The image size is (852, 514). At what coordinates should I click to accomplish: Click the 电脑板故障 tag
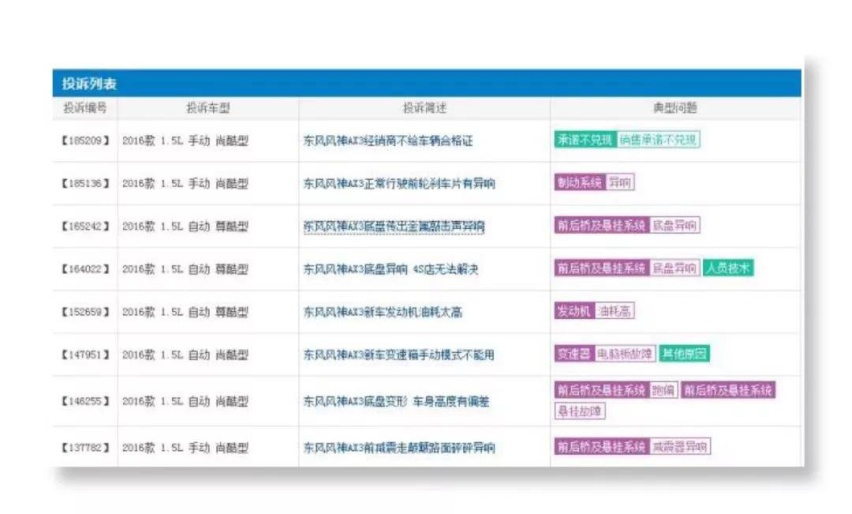coord(625,354)
